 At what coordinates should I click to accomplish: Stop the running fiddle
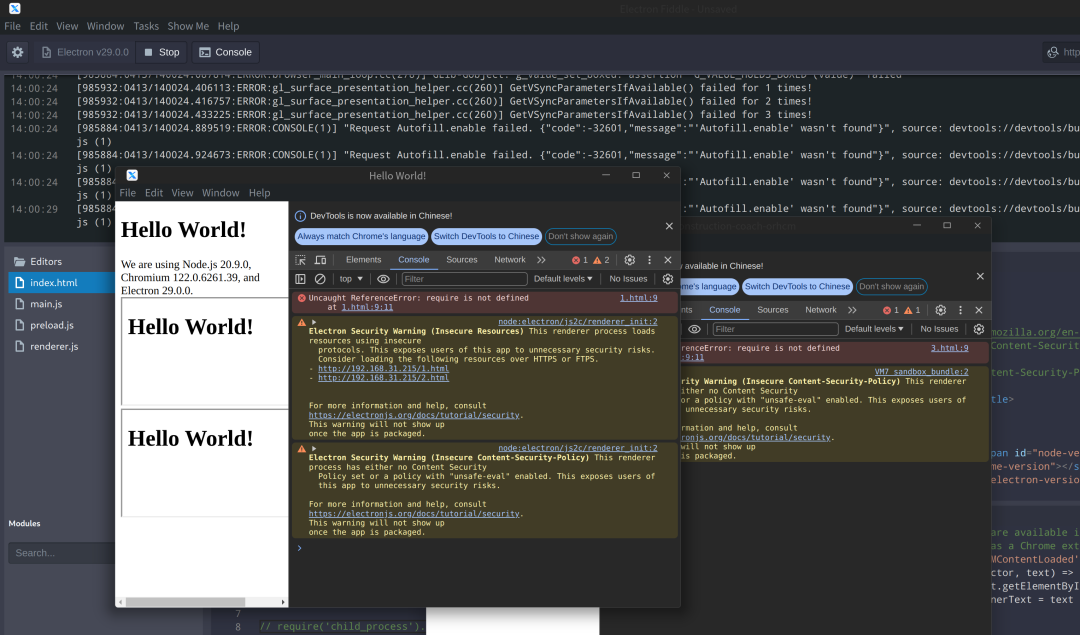pyautogui.click(x=162, y=52)
